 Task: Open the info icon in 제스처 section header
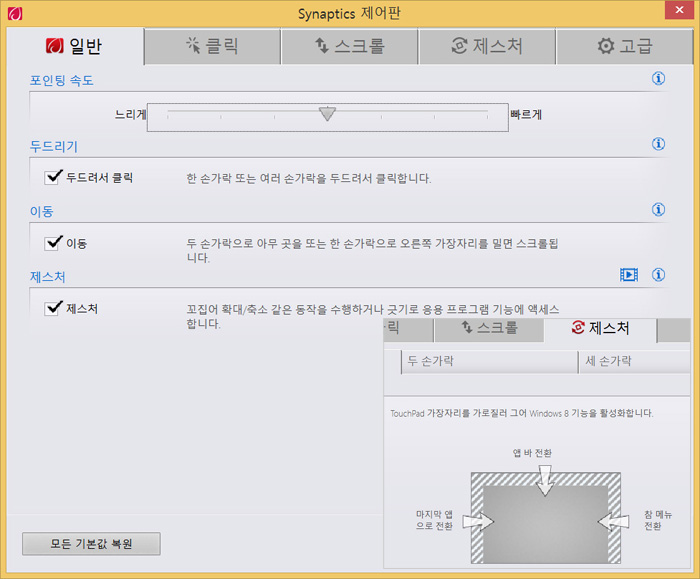point(658,275)
